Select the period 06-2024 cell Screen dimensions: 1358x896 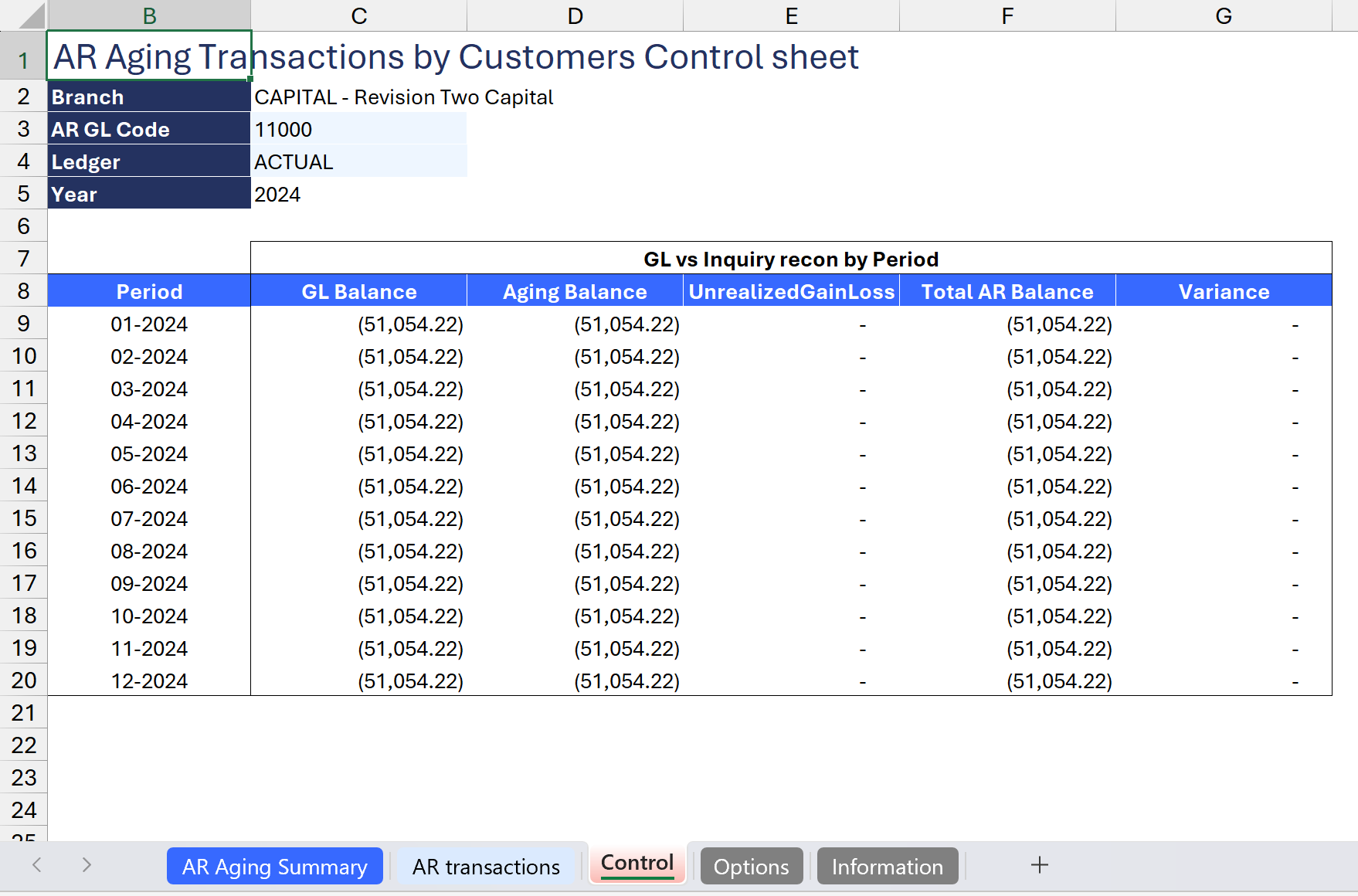pos(149,487)
